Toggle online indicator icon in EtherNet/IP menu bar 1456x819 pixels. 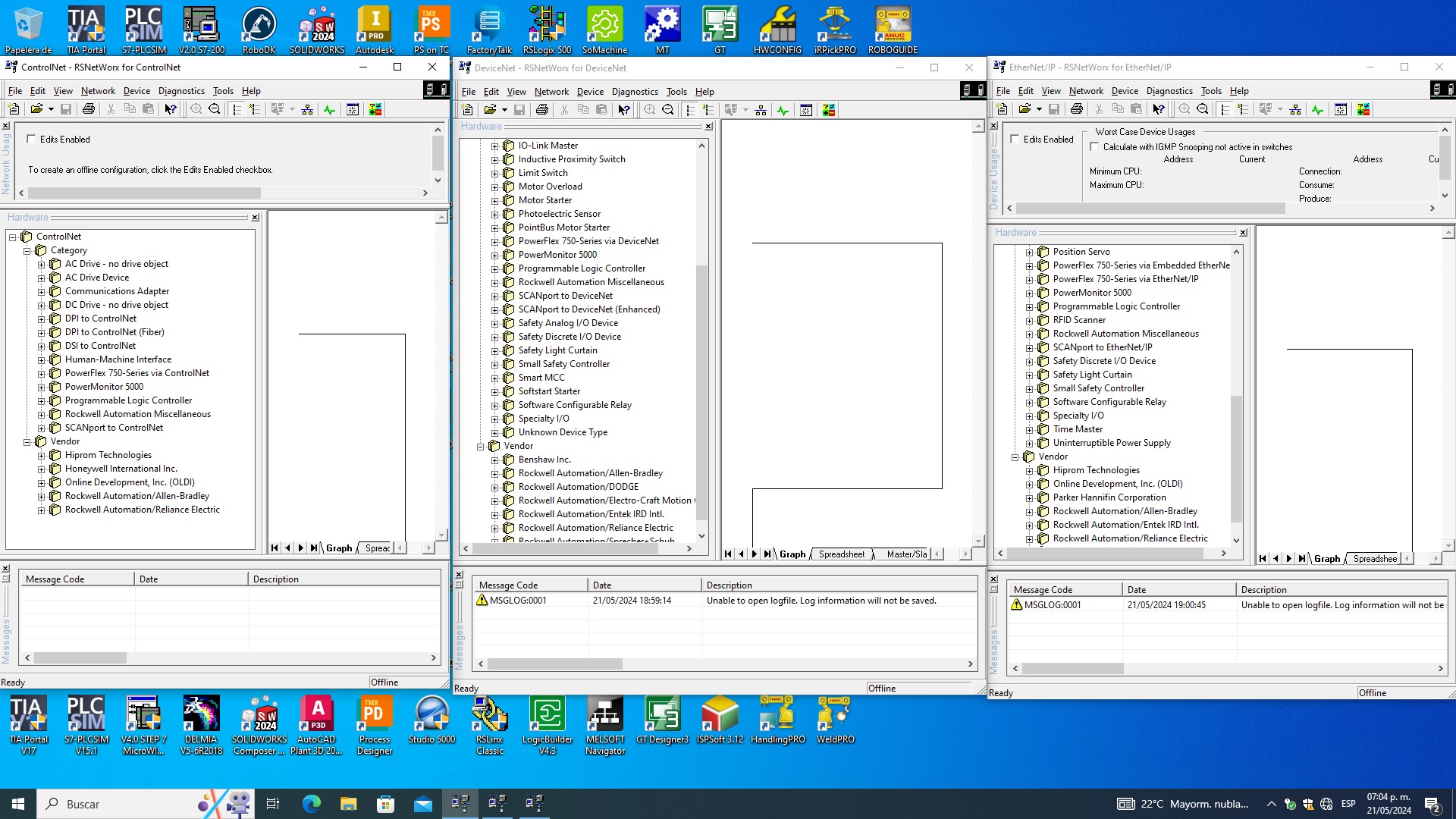click(1442, 90)
